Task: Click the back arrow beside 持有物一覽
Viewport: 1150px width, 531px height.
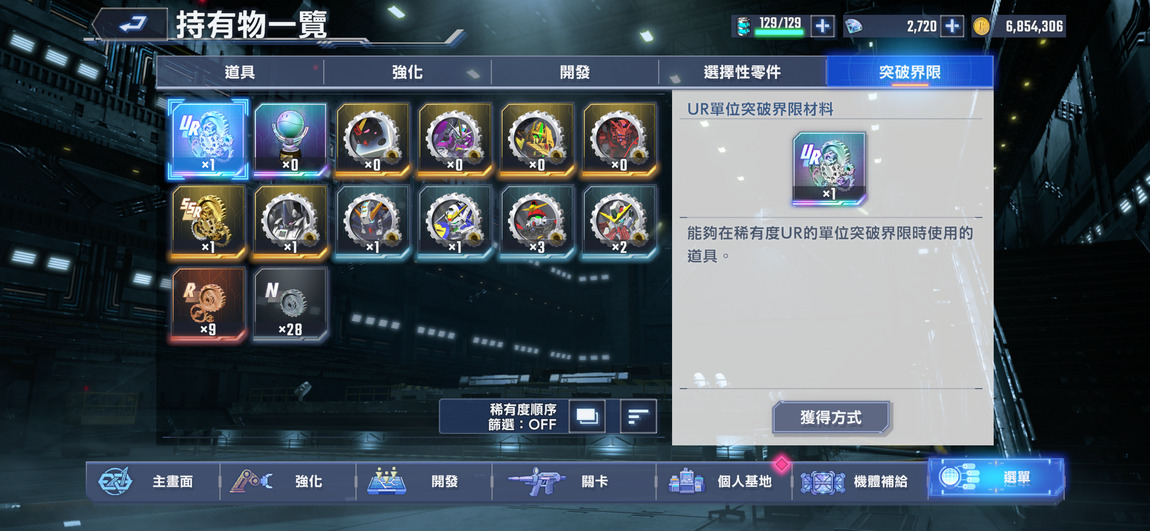Action: [131, 25]
